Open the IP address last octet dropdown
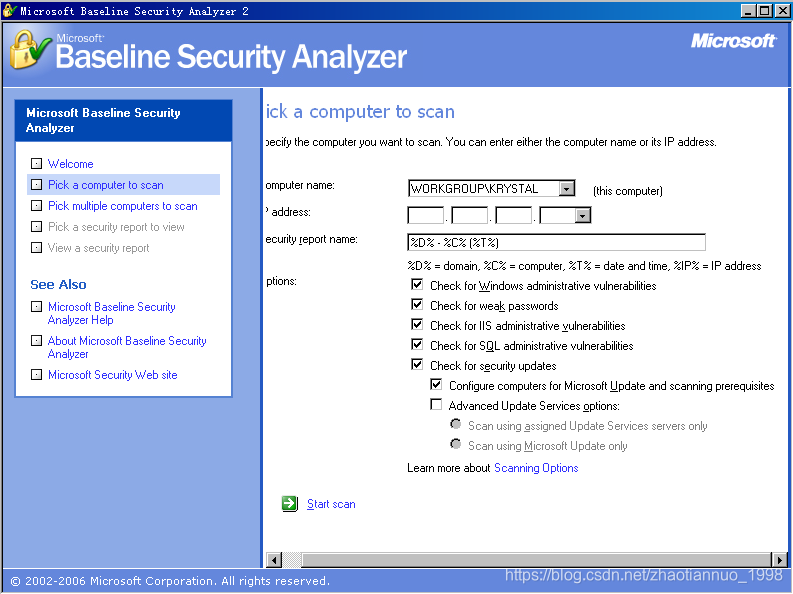The width and height of the screenshot is (793, 594). coord(583,215)
